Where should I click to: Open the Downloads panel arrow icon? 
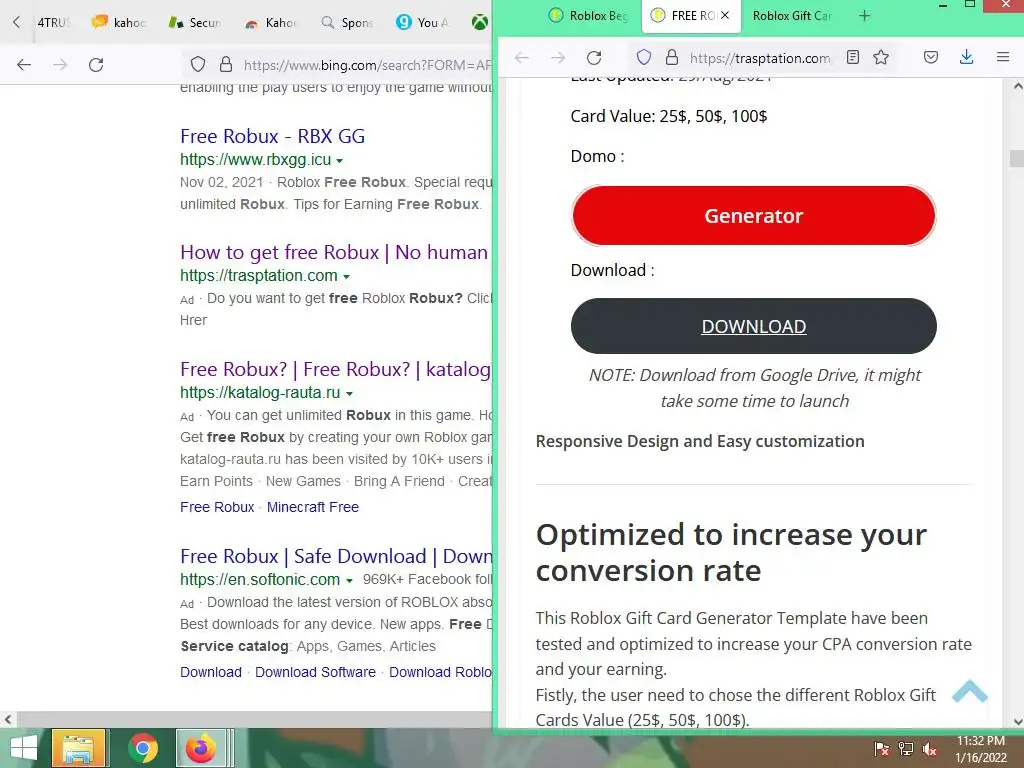(967, 57)
